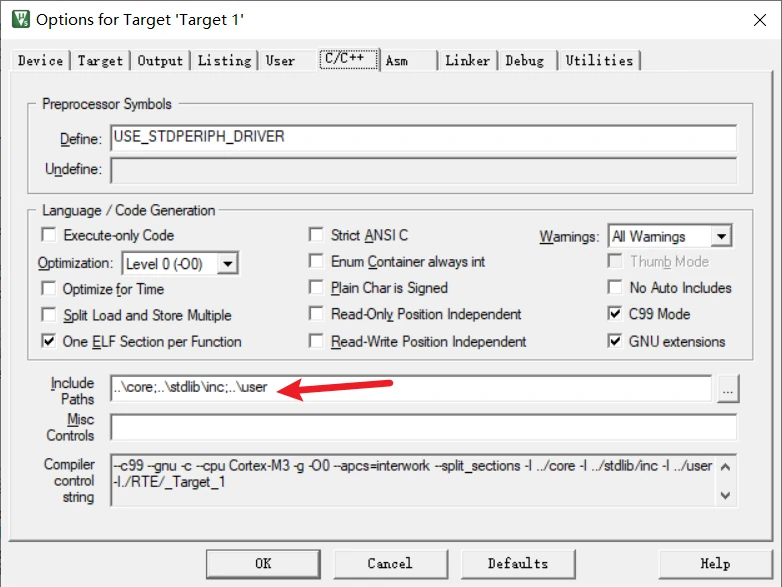Uncheck One ELF Section per Function
Viewport: 782px width, 587px height.
pos(48,342)
